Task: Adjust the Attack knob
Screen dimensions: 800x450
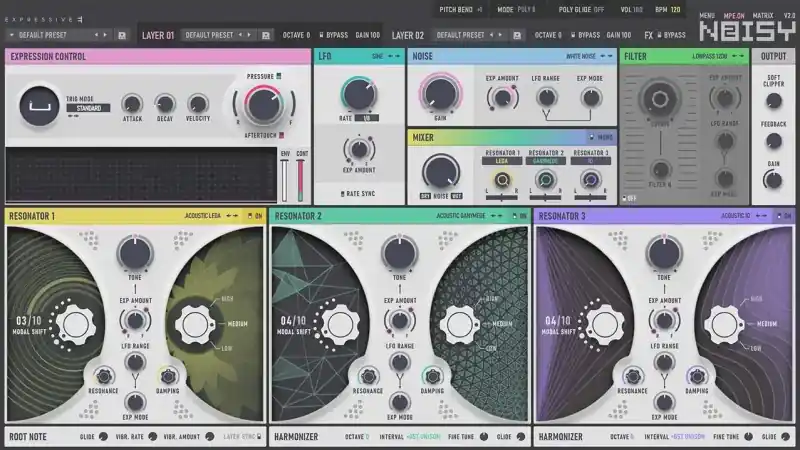Action: [x=132, y=104]
